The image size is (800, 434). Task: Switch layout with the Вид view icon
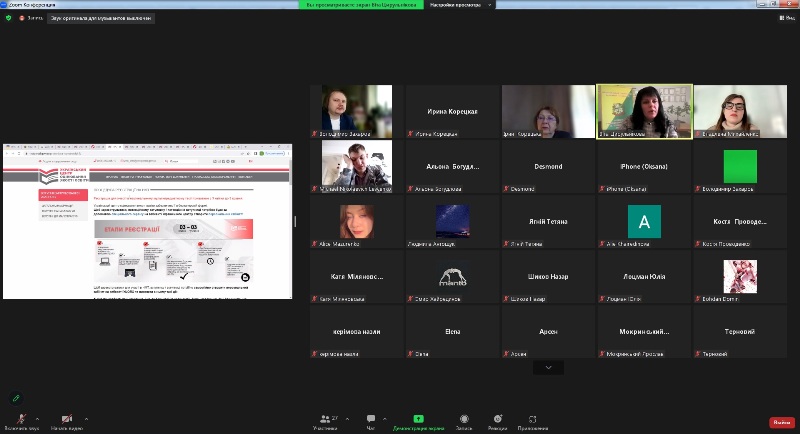pyautogui.click(x=787, y=18)
